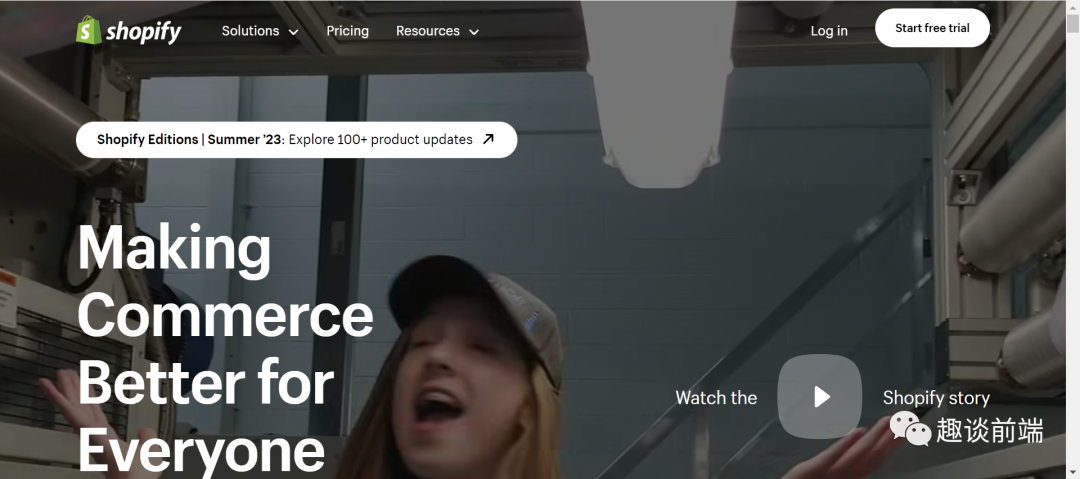Click the WeChat watermark icon
1080x479 pixels.
(x=909, y=428)
